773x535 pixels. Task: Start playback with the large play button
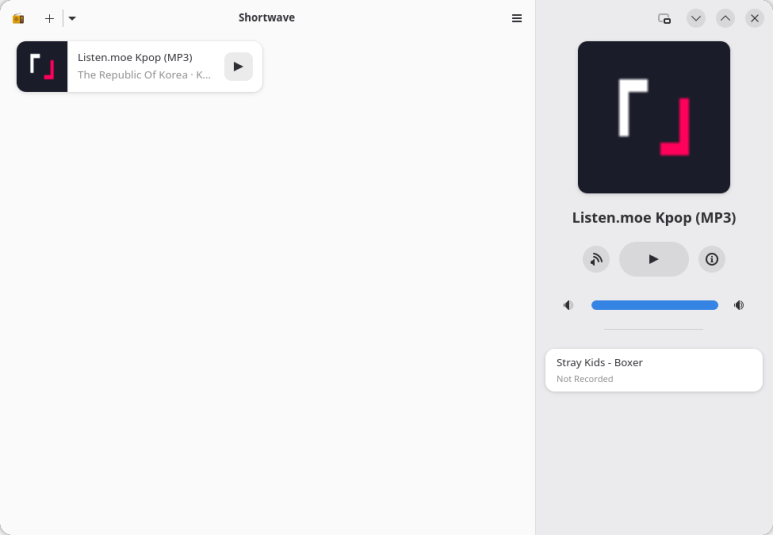[x=654, y=259]
